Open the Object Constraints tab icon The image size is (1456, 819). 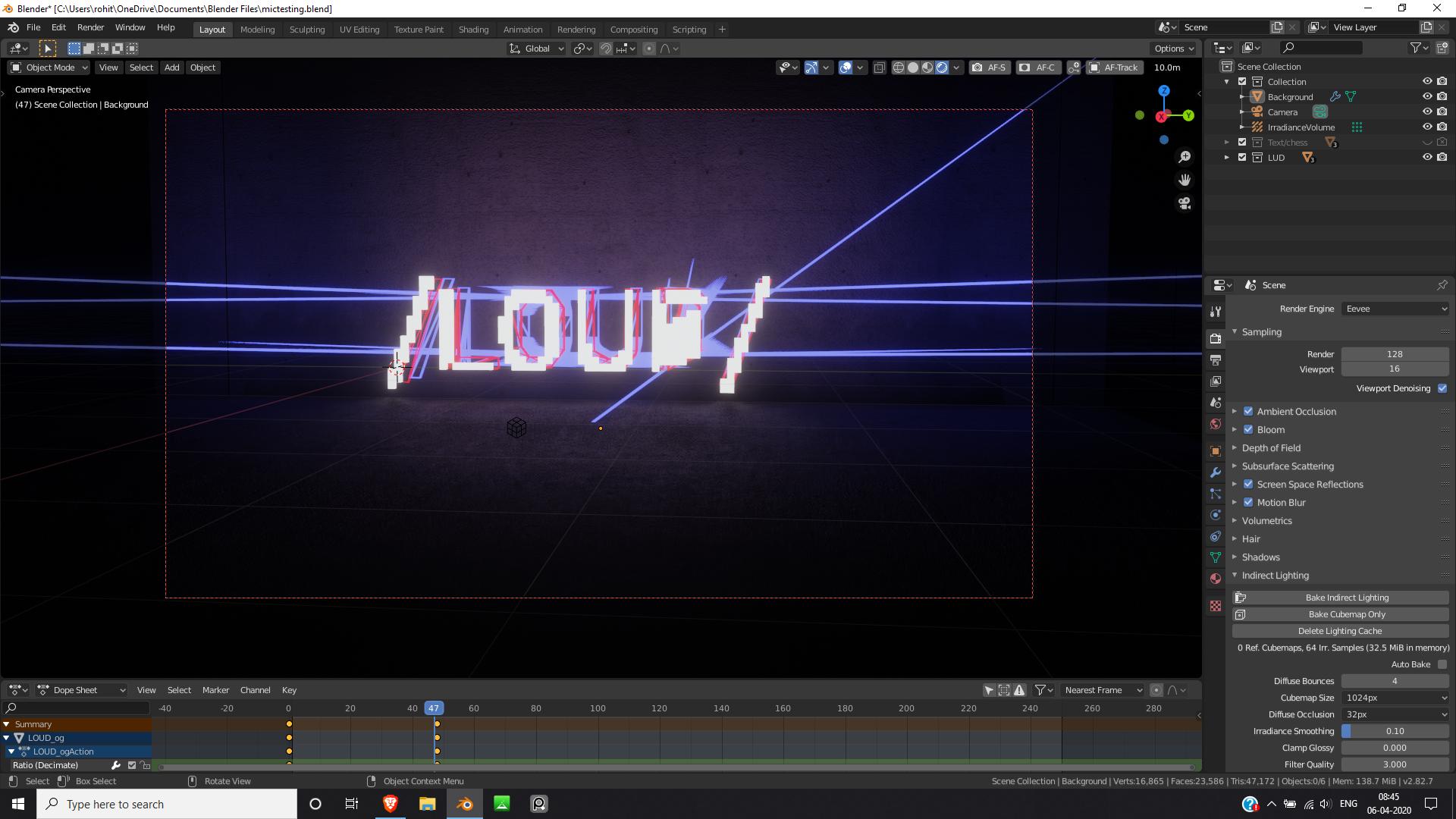1216,536
